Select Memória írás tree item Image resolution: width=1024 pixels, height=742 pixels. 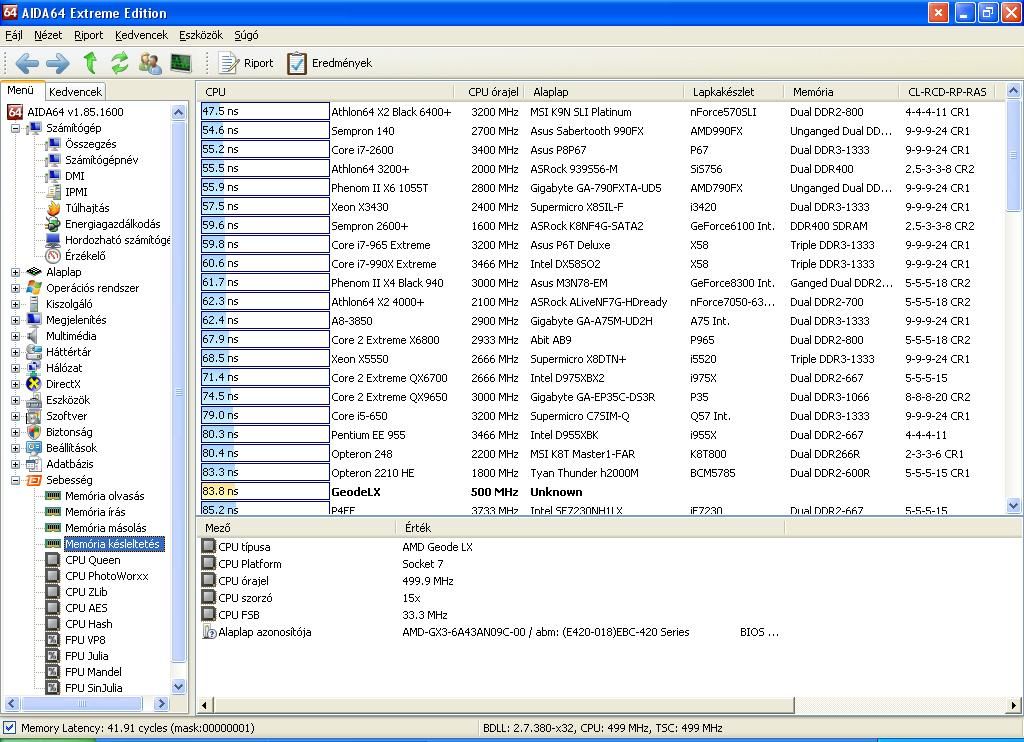click(95, 512)
